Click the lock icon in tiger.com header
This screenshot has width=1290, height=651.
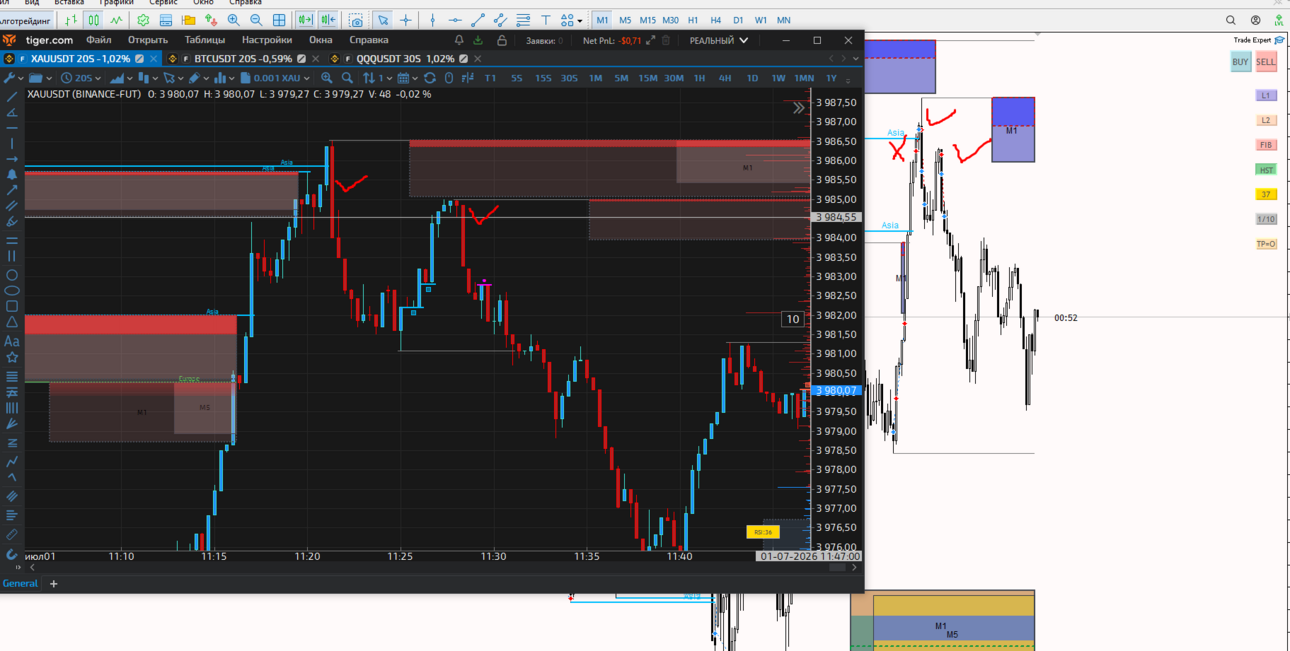pos(502,41)
